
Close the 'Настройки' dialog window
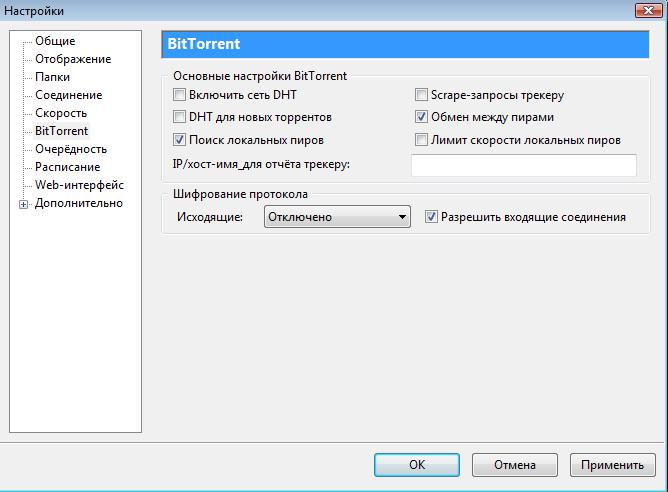tap(648, 10)
